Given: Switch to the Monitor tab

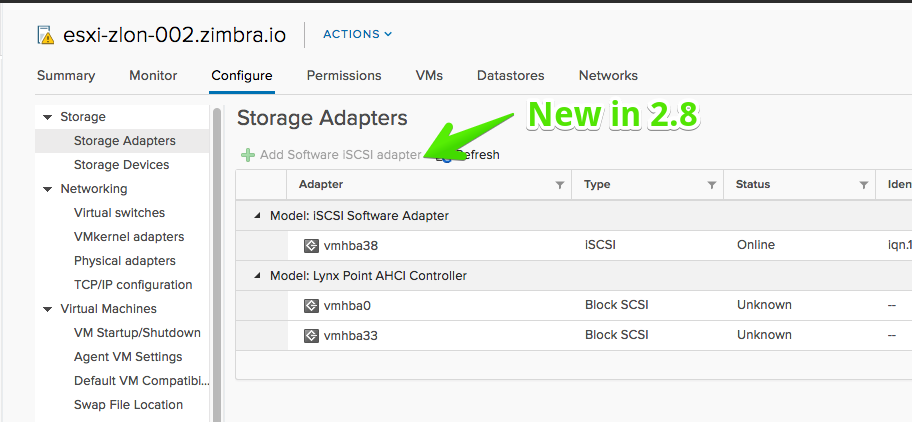Looking at the screenshot, I should [153, 76].
